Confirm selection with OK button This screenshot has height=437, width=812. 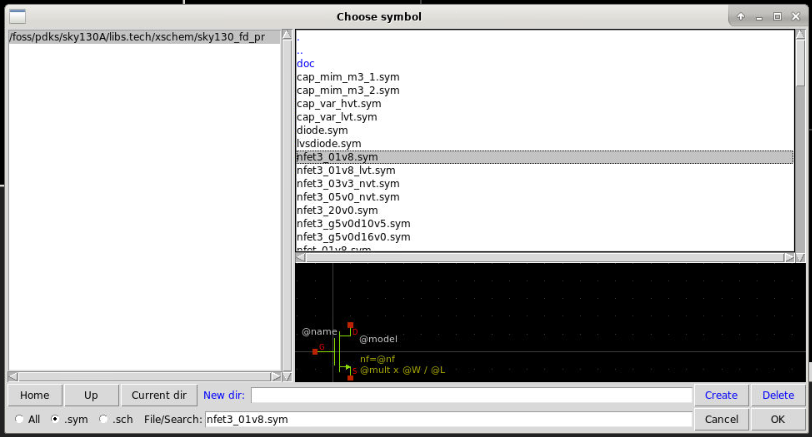[x=778, y=419]
